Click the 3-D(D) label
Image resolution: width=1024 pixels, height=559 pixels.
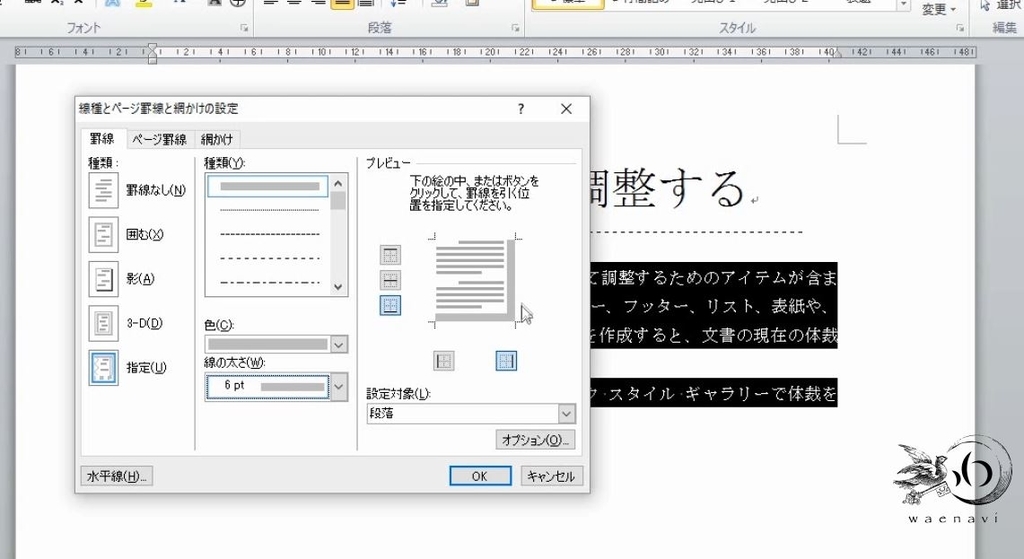(x=144, y=323)
